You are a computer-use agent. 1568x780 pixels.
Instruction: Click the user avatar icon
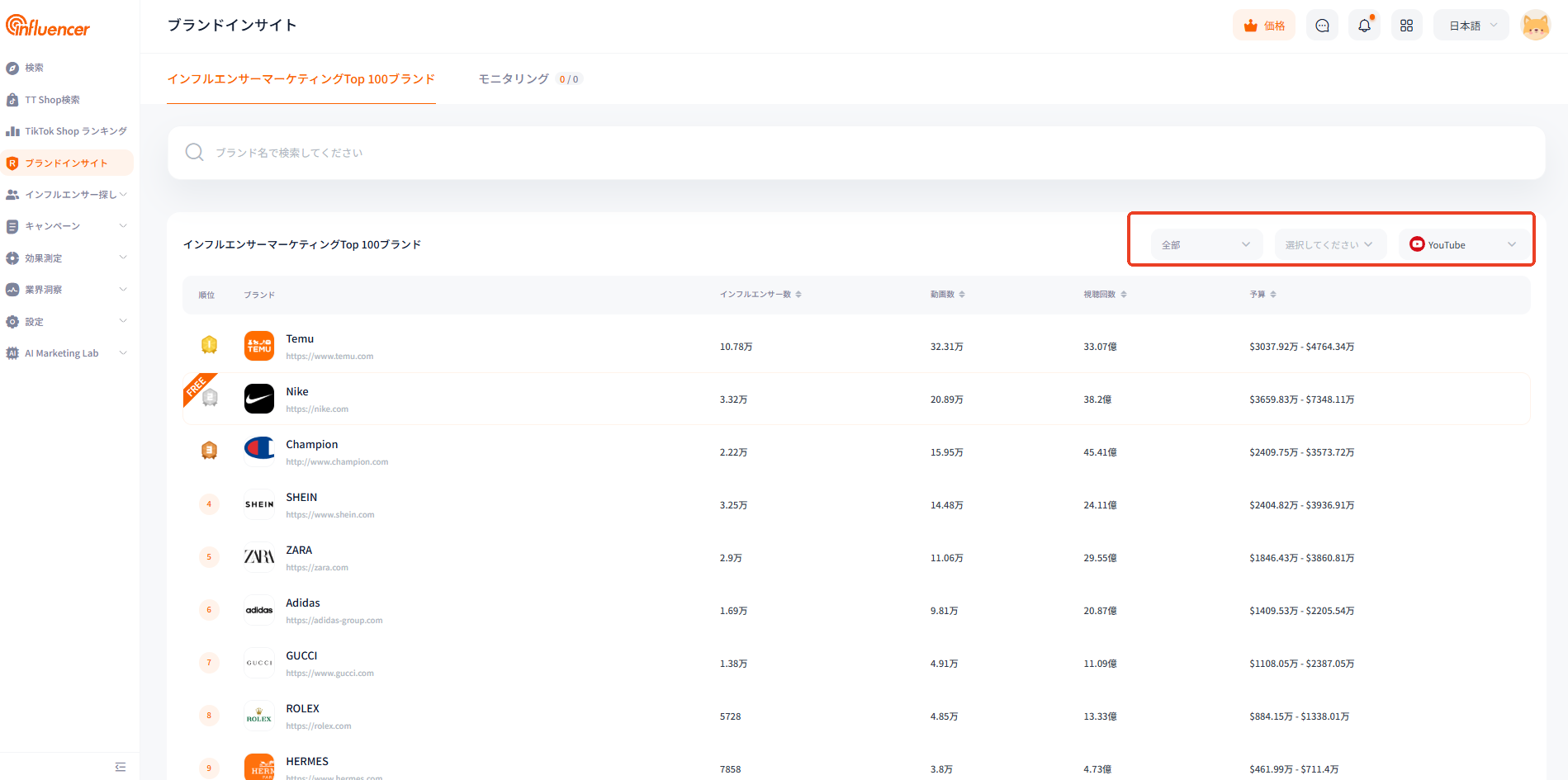[1535, 26]
